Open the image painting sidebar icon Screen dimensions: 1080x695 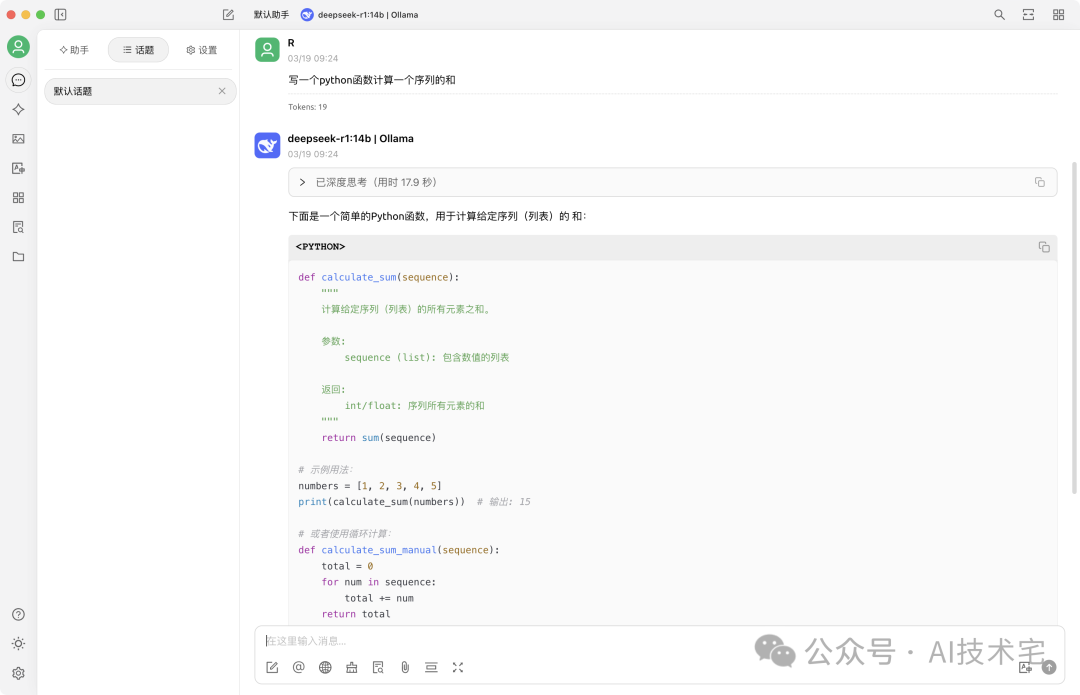point(19,139)
